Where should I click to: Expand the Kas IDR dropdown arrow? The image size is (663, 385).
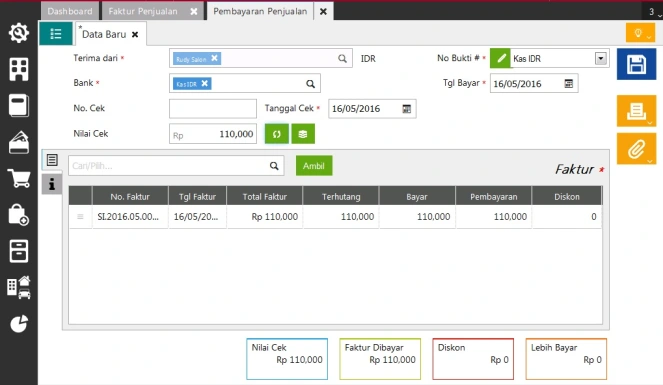[601, 58]
